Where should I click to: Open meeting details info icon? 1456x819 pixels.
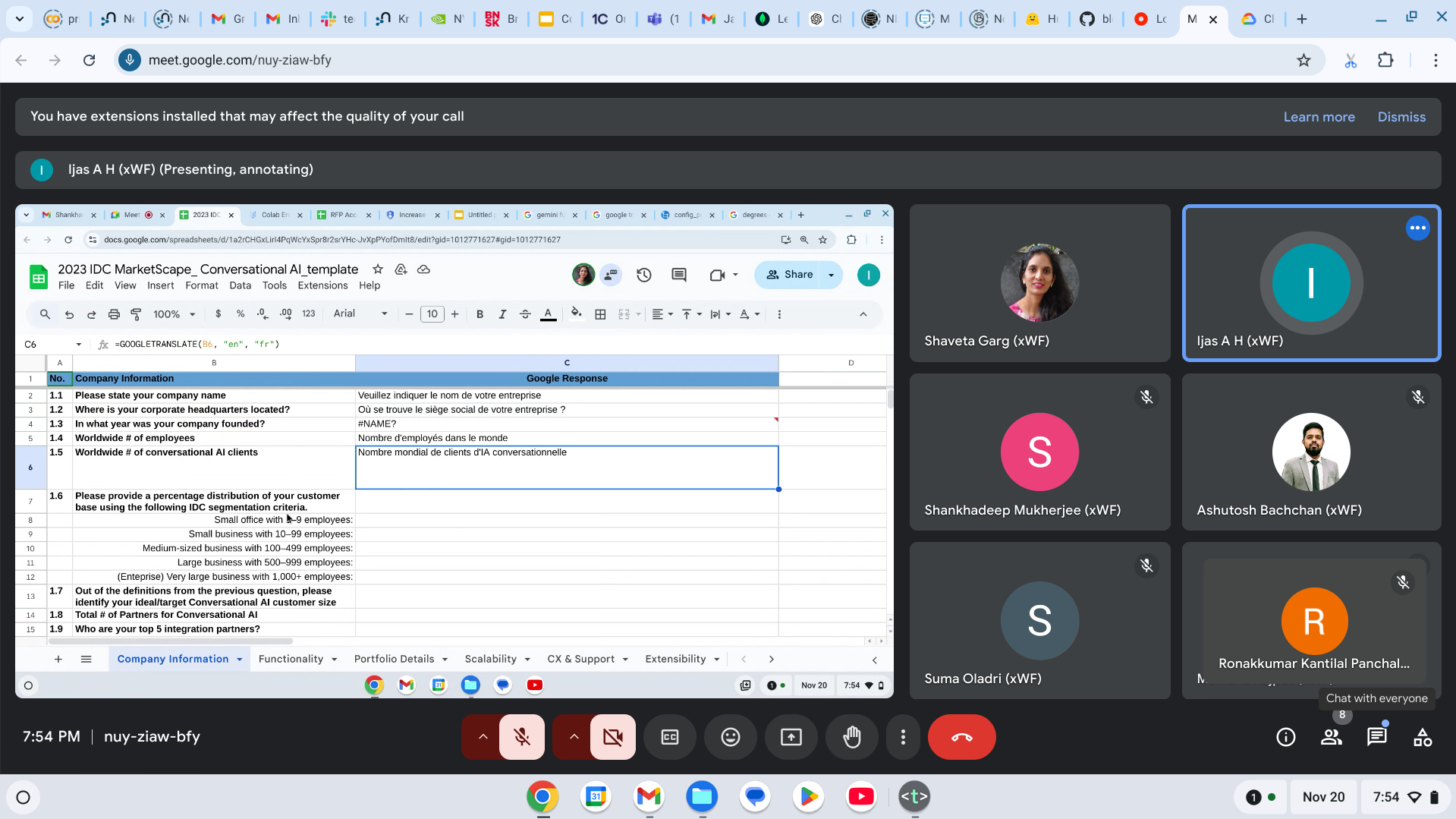[x=1286, y=737]
